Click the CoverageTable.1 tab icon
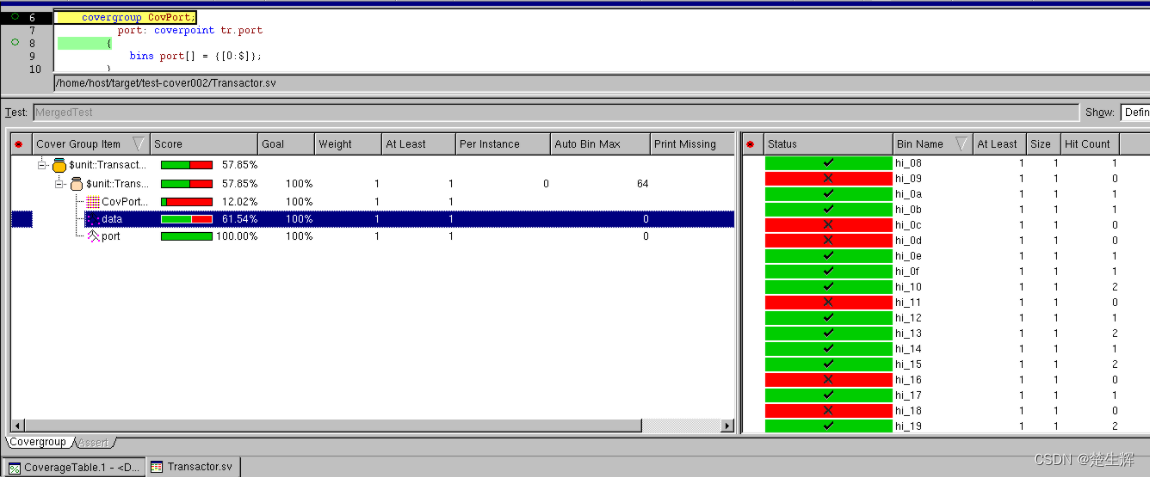The image size is (1150, 477). click(15, 467)
